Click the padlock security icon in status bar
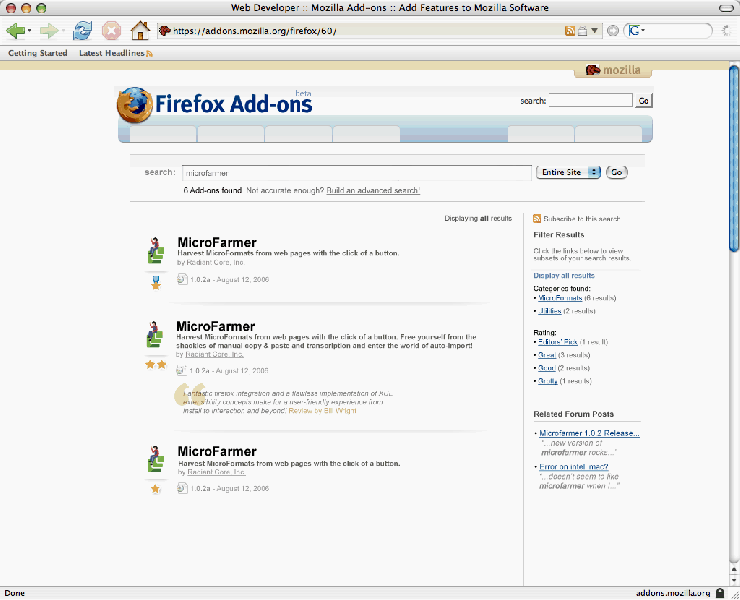Viewport: 740px width, 600px height. [720, 593]
